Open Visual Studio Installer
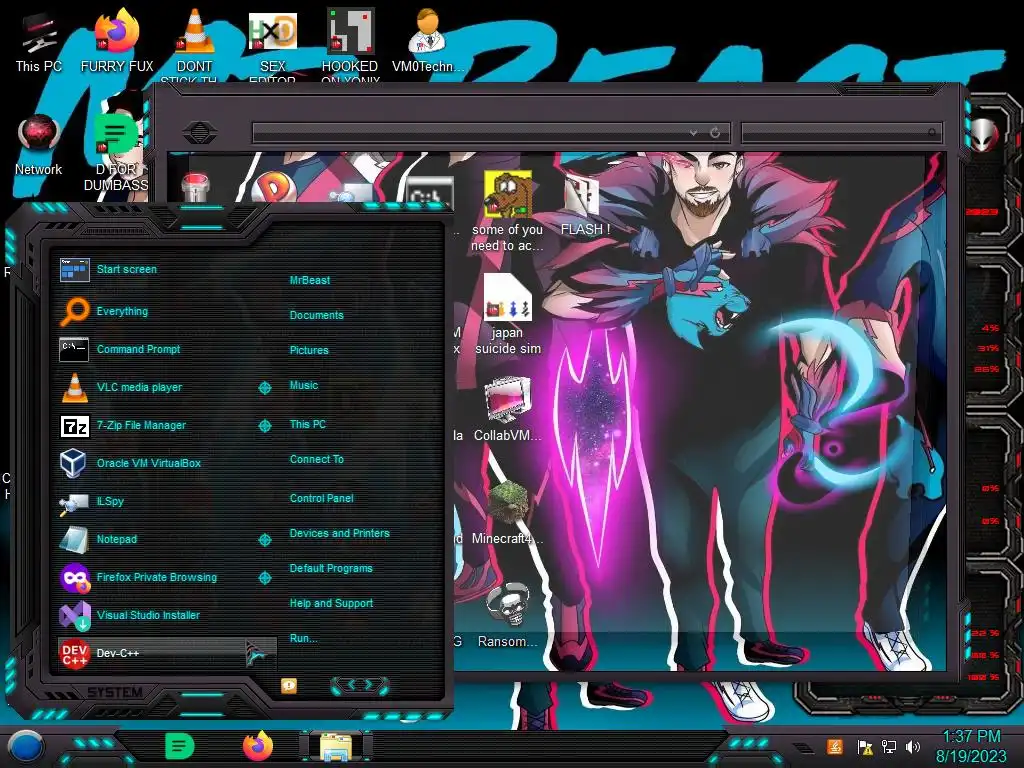Image resolution: width=1024 pixels, height=768 pixels. click(x=167, y=615)
